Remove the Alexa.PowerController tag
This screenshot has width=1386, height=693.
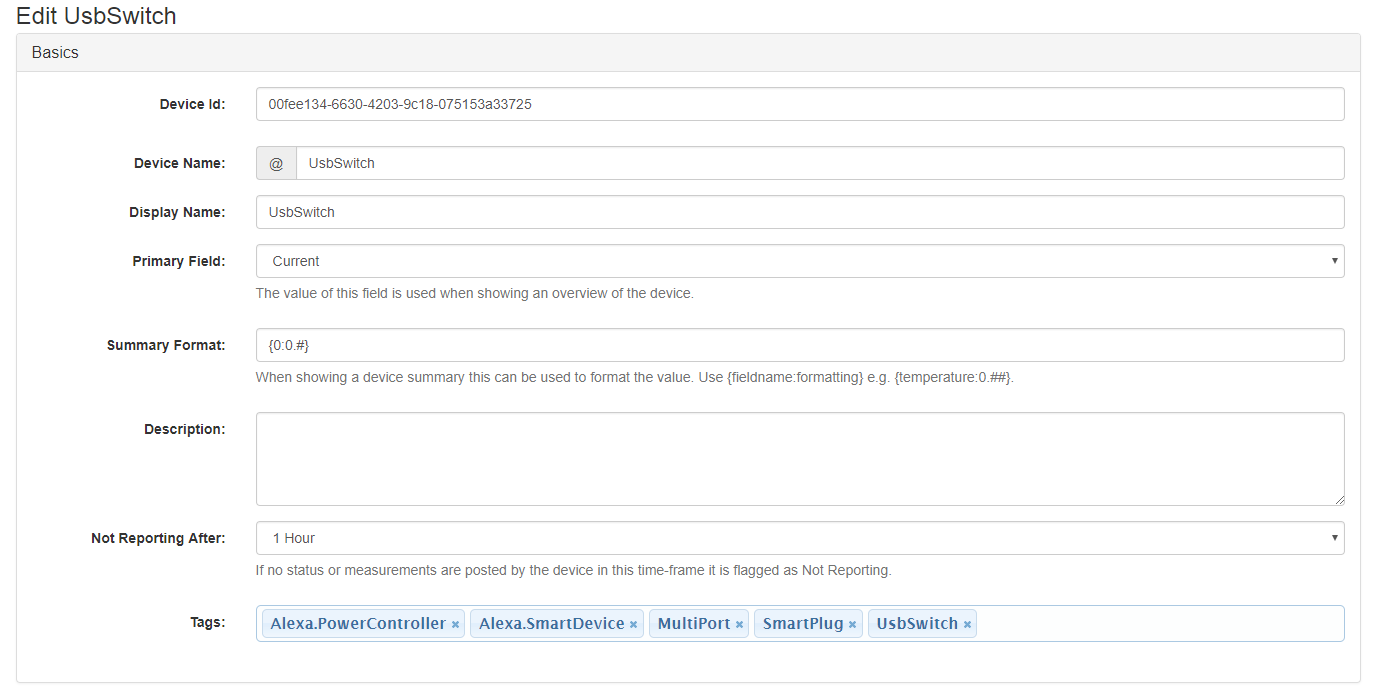455,624
